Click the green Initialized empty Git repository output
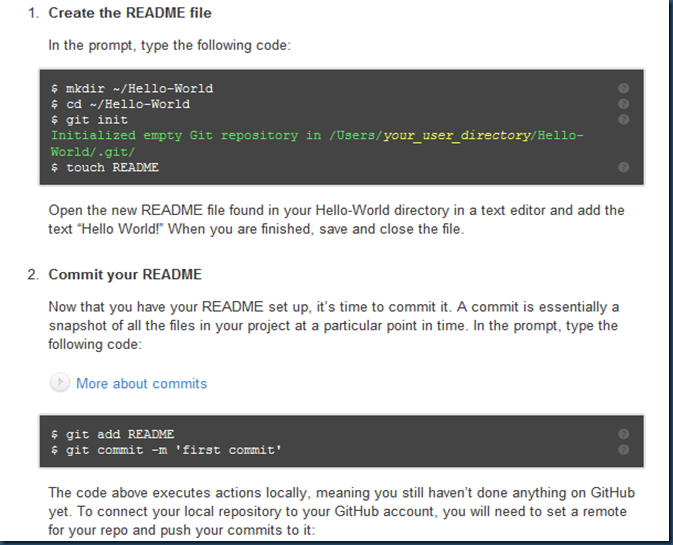Image resolution: width=673 pixels, height=545 pixels. 200,136
